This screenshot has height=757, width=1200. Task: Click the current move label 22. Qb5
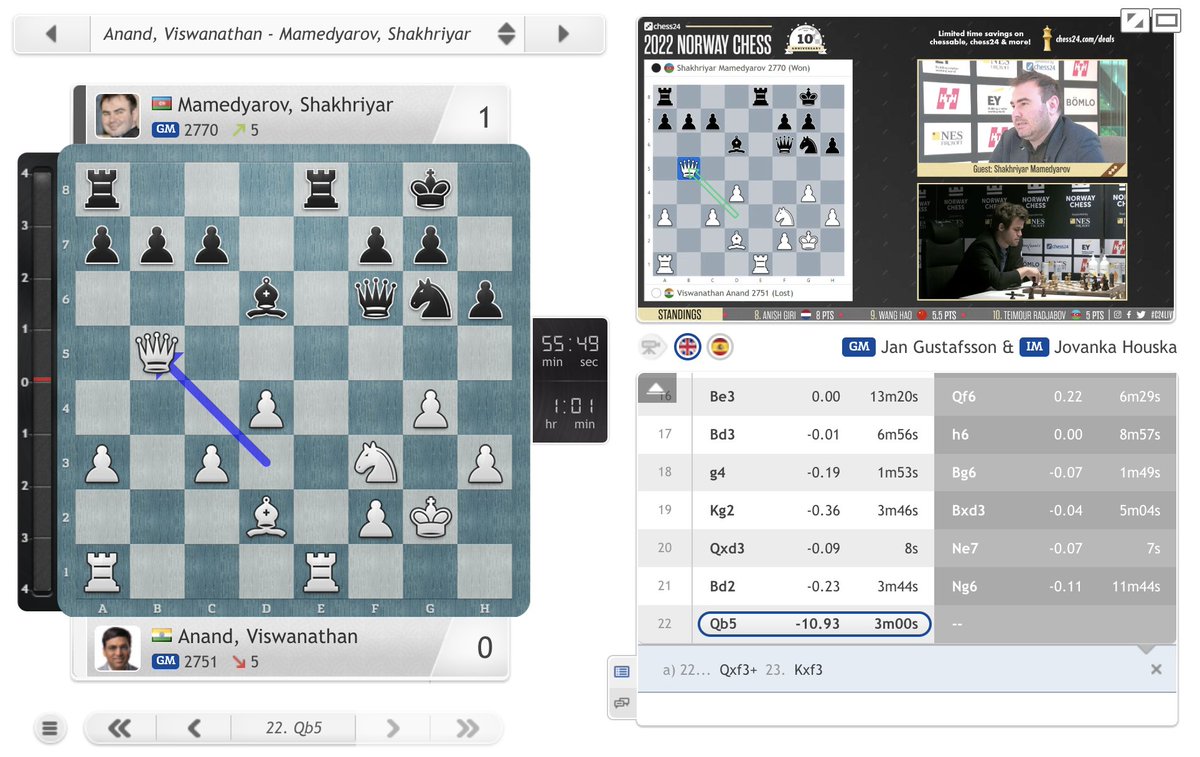click(294, 729)
